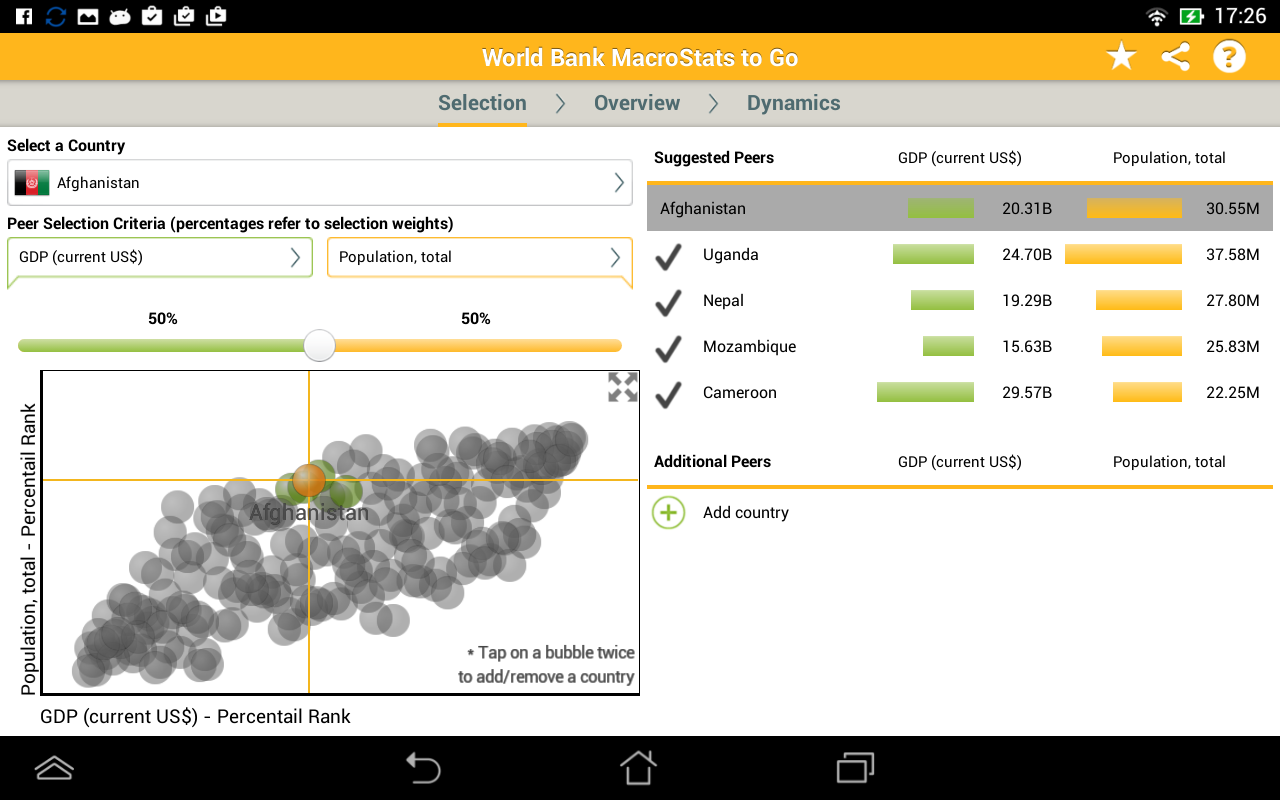Tap the battery status icon
The height and width of the screenshot is (800, 1280).
(x=1191, y=16)
